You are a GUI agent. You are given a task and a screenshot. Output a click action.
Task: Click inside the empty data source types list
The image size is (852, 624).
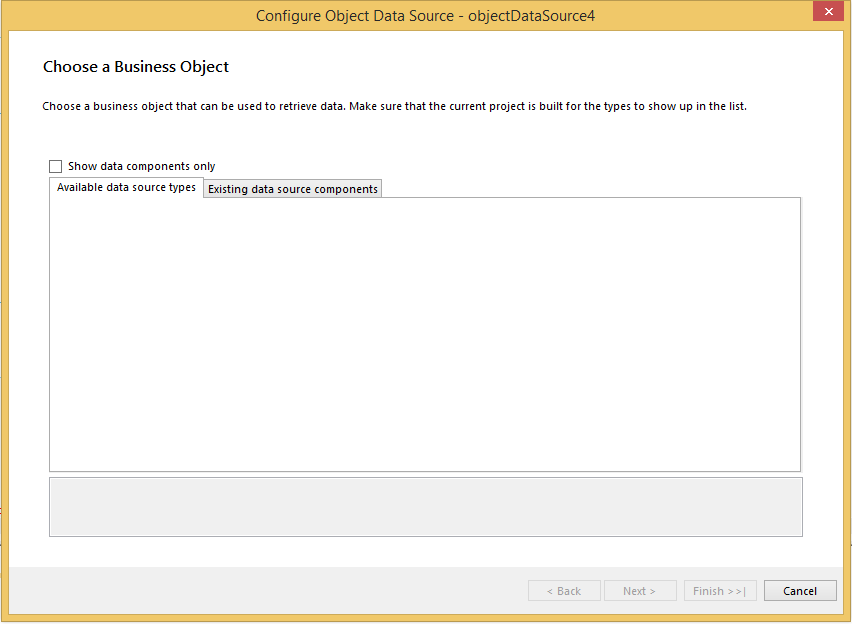425,334
